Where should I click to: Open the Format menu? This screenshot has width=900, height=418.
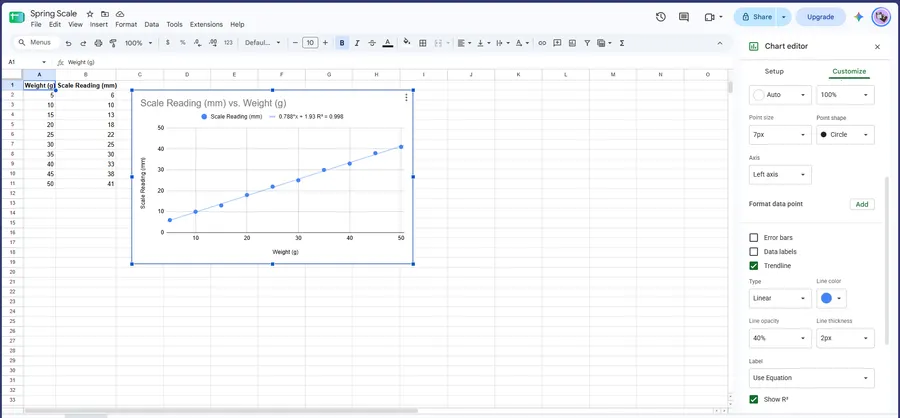126,25
